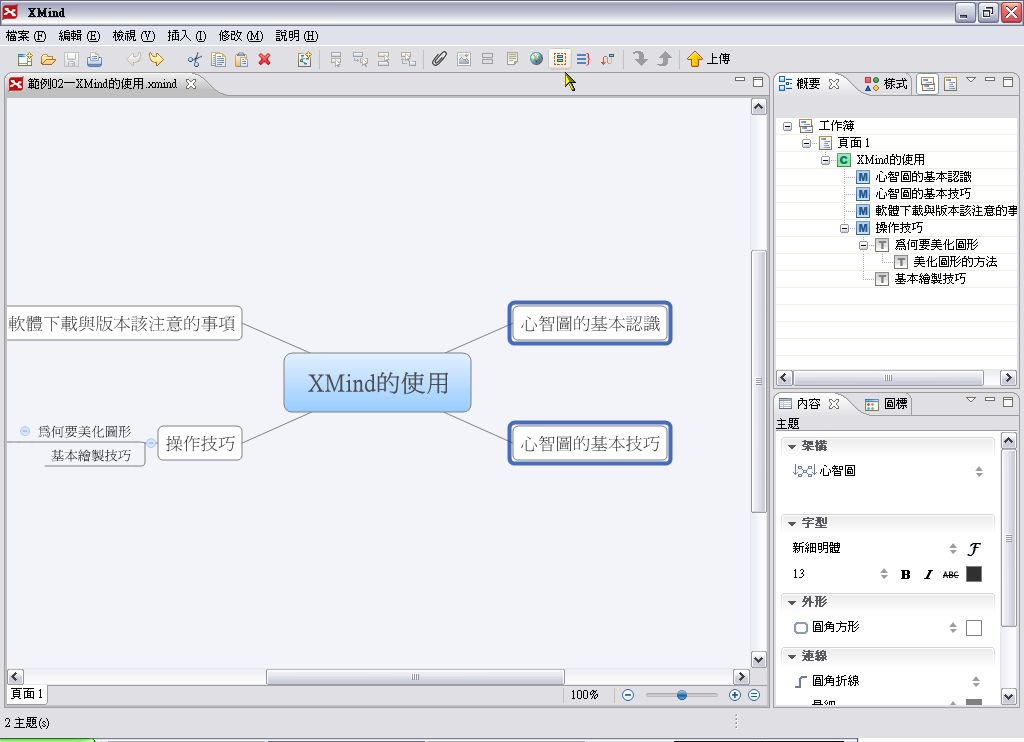
Task: Collapse the 工作簿 tree node
Action: (788, 126)
